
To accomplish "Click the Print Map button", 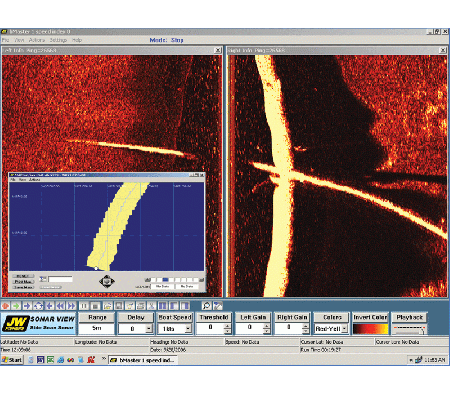I will (23, 282).
